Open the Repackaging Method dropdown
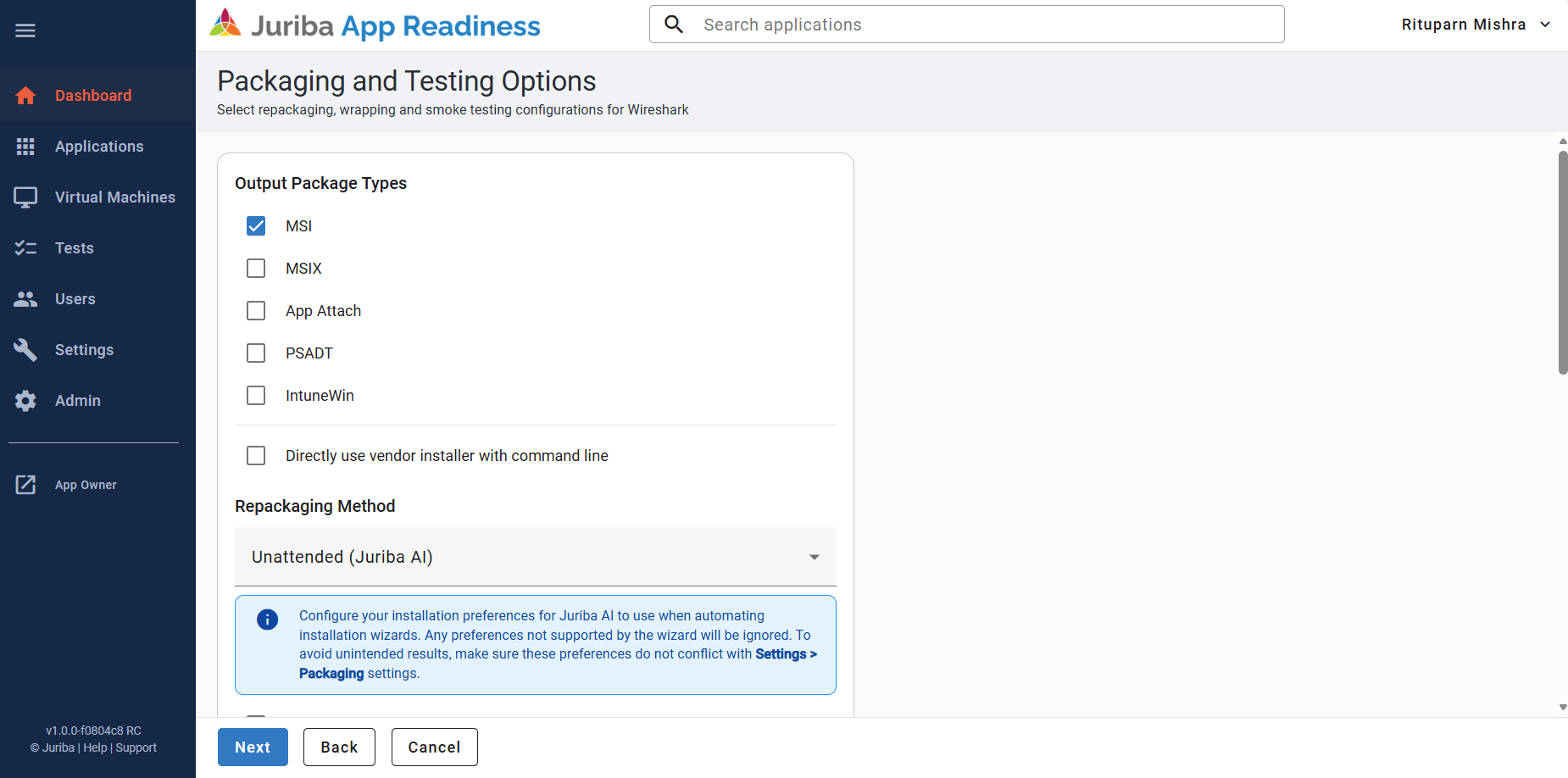Screen dimensions: 1568x778 pos(536,557)
